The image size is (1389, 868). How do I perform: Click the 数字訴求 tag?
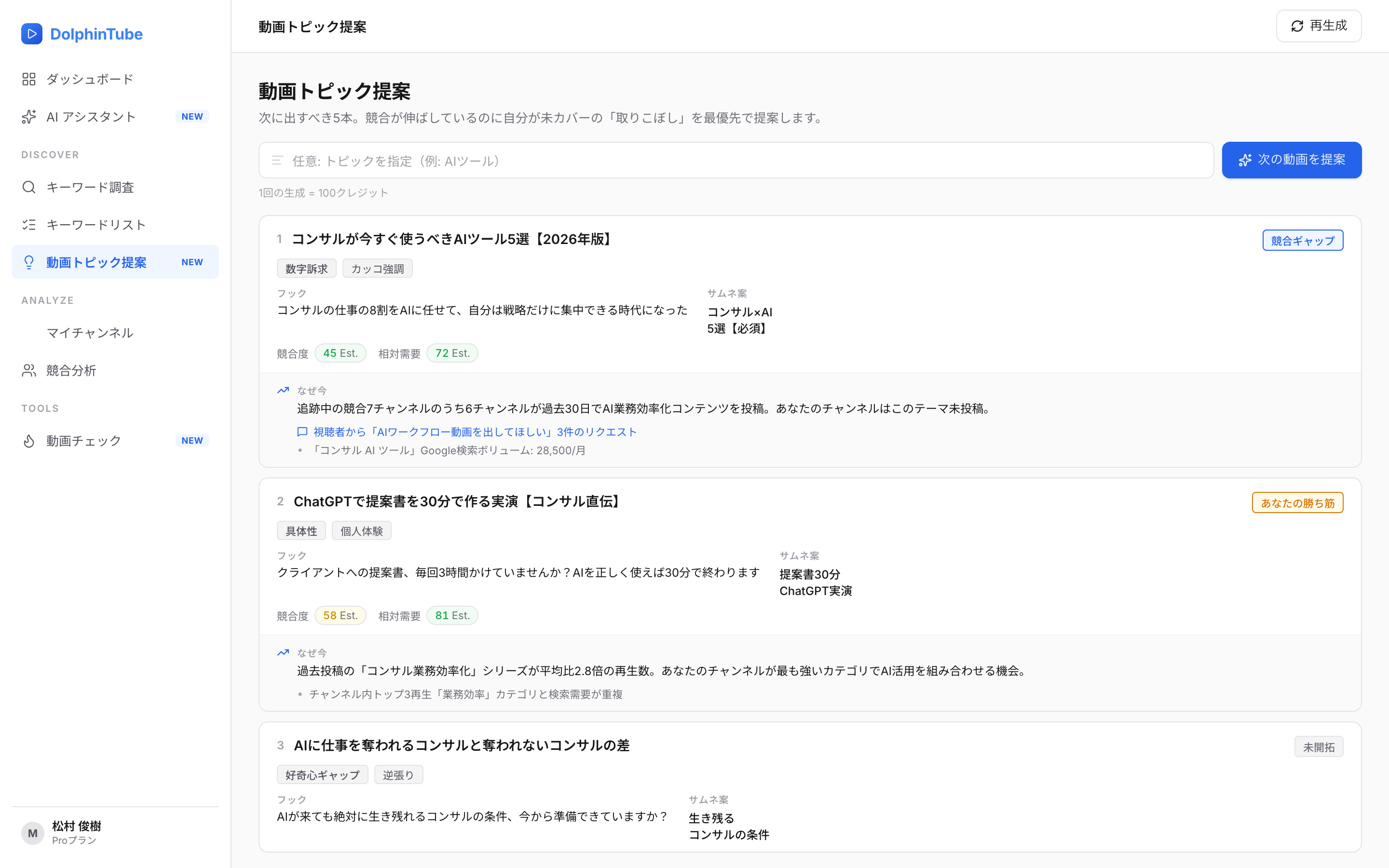307,269
